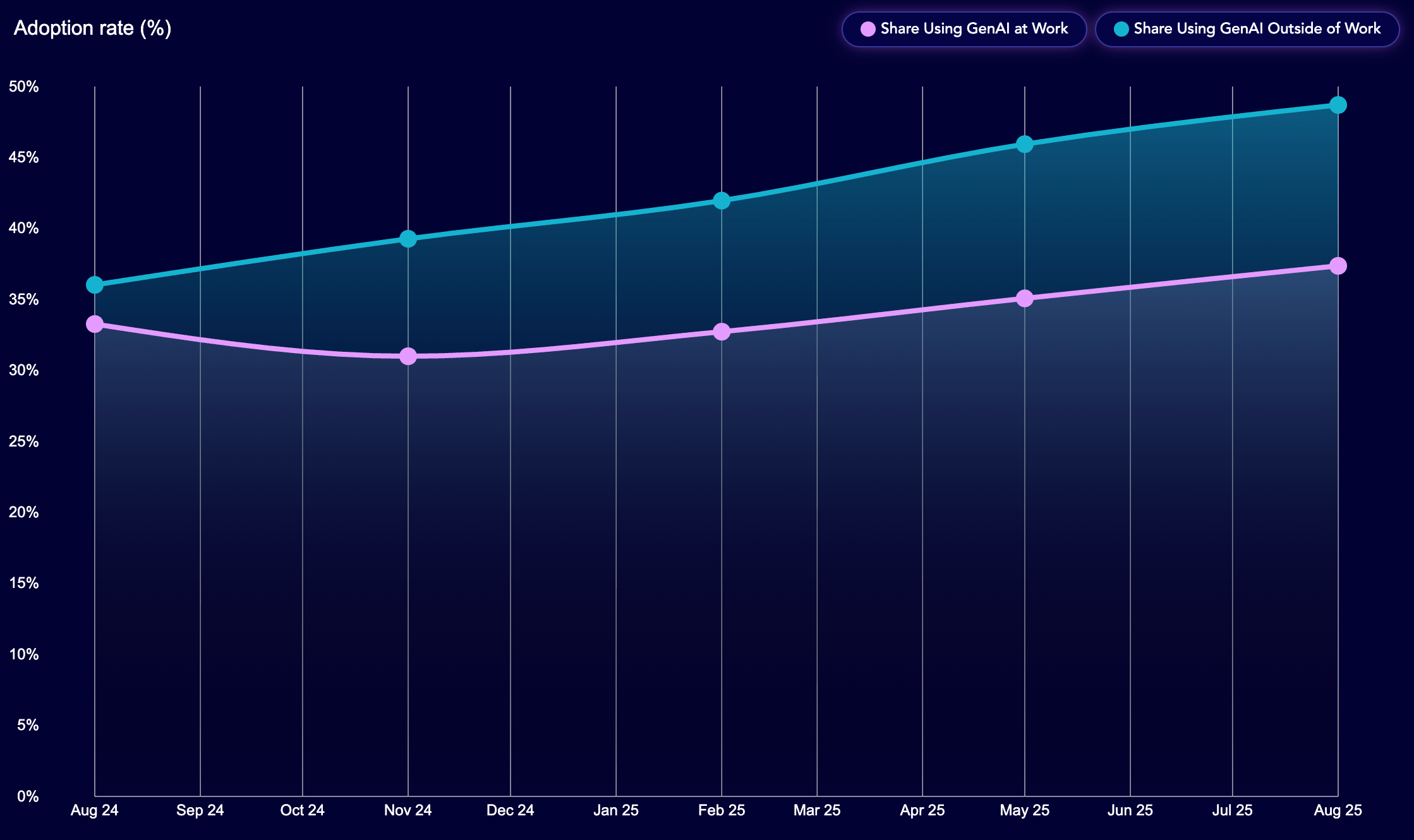
Task: Click the purple data point at Nov 24
Action: click(408, 356)
